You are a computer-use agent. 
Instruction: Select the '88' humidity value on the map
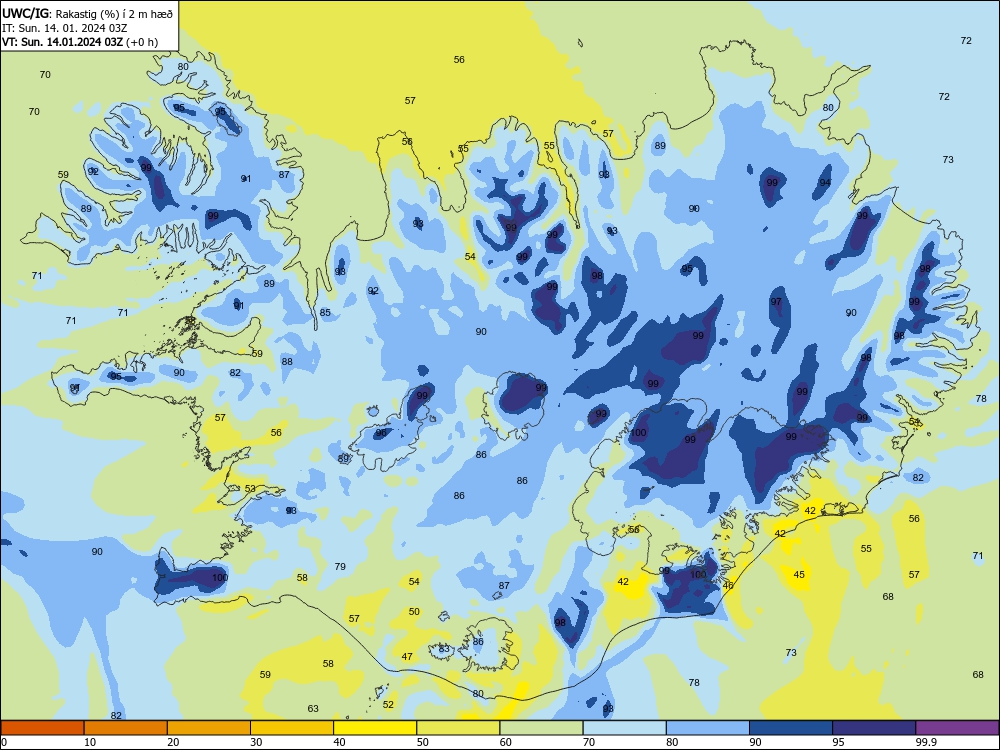287,362
